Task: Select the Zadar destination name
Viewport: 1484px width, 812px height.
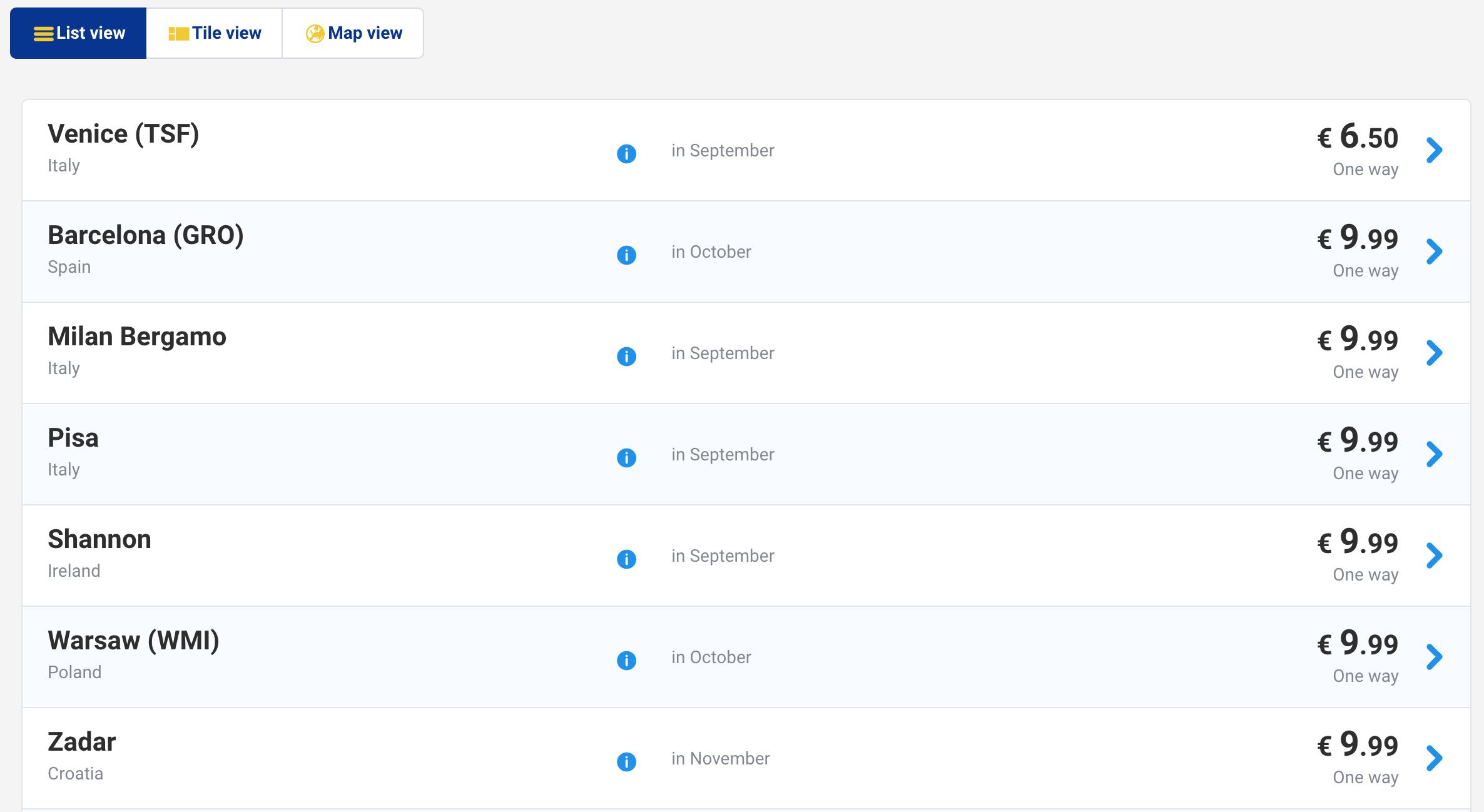Action: [82, 742]
